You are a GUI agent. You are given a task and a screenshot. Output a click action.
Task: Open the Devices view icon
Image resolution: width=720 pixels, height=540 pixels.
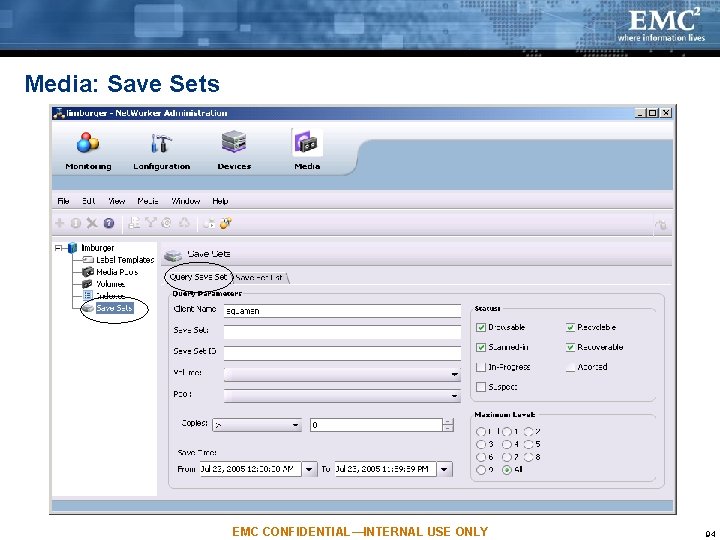[234, 142]
